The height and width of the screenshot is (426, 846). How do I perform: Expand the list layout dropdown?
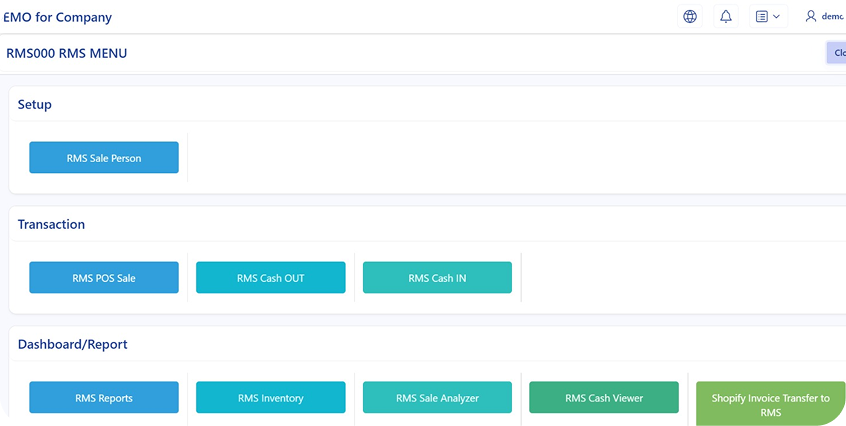[x=768, y=17]
